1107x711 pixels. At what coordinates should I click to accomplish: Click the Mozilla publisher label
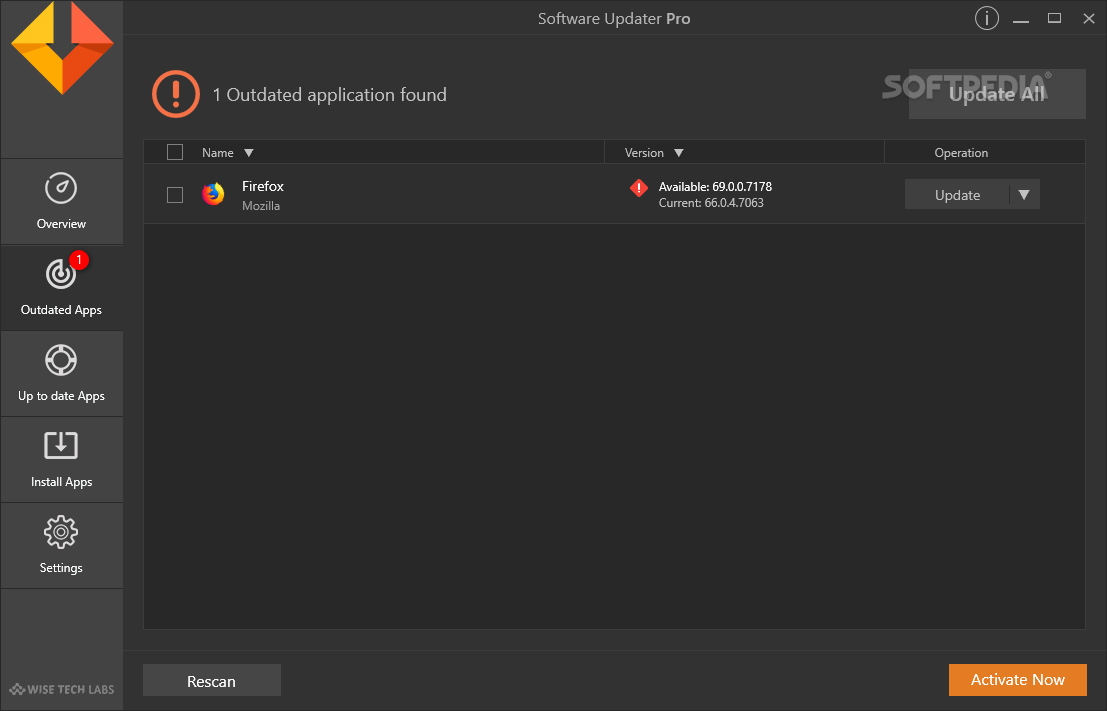(261, 206)
